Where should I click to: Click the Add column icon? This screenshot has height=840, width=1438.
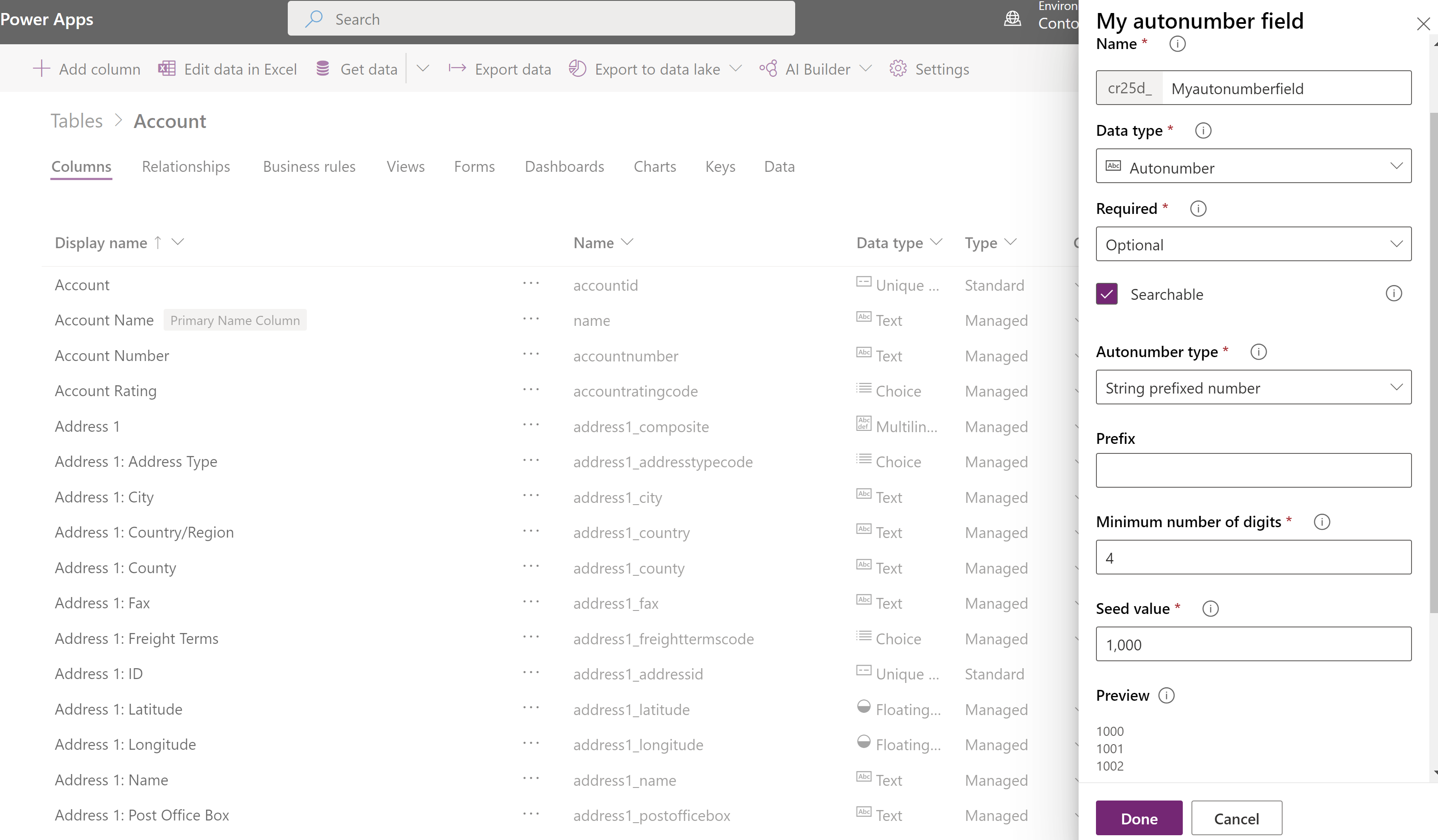pyautogui.click(x=41, y=68)
